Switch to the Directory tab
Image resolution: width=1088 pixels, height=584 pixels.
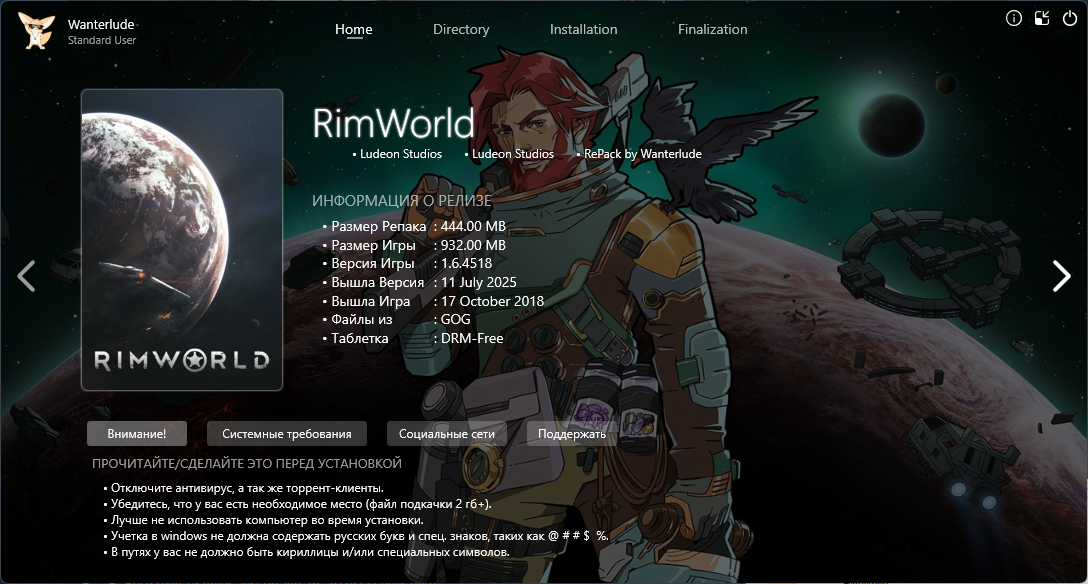click(x=461, y=29)
